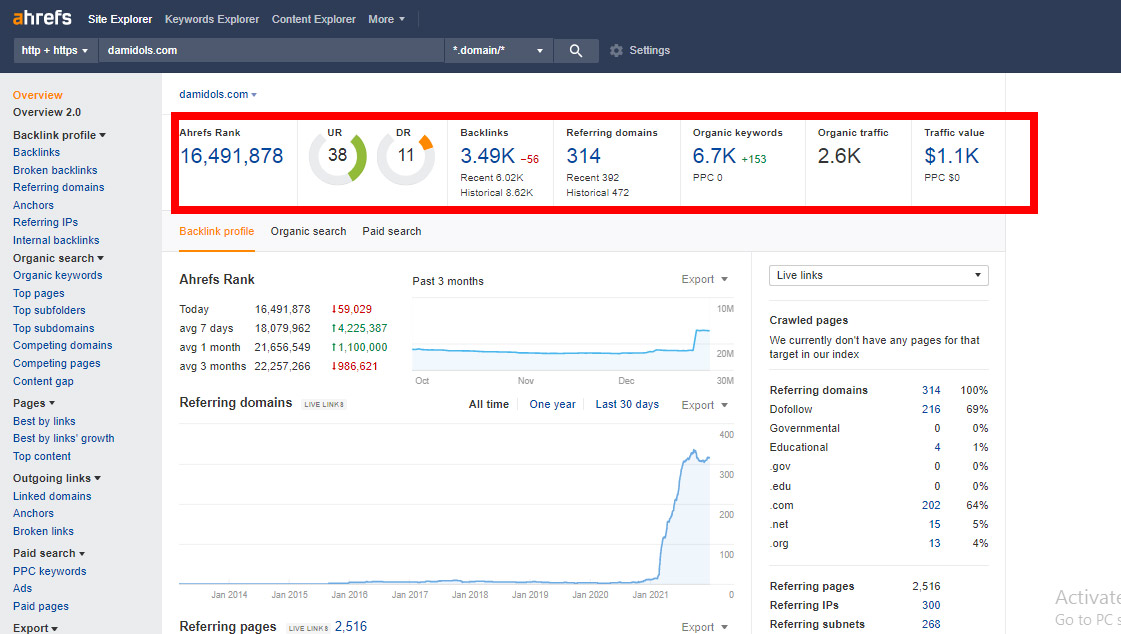This screenshot has width=1121, height=634.
Task: Open Referring domains in the sidebar
Action: click(59, 187)
